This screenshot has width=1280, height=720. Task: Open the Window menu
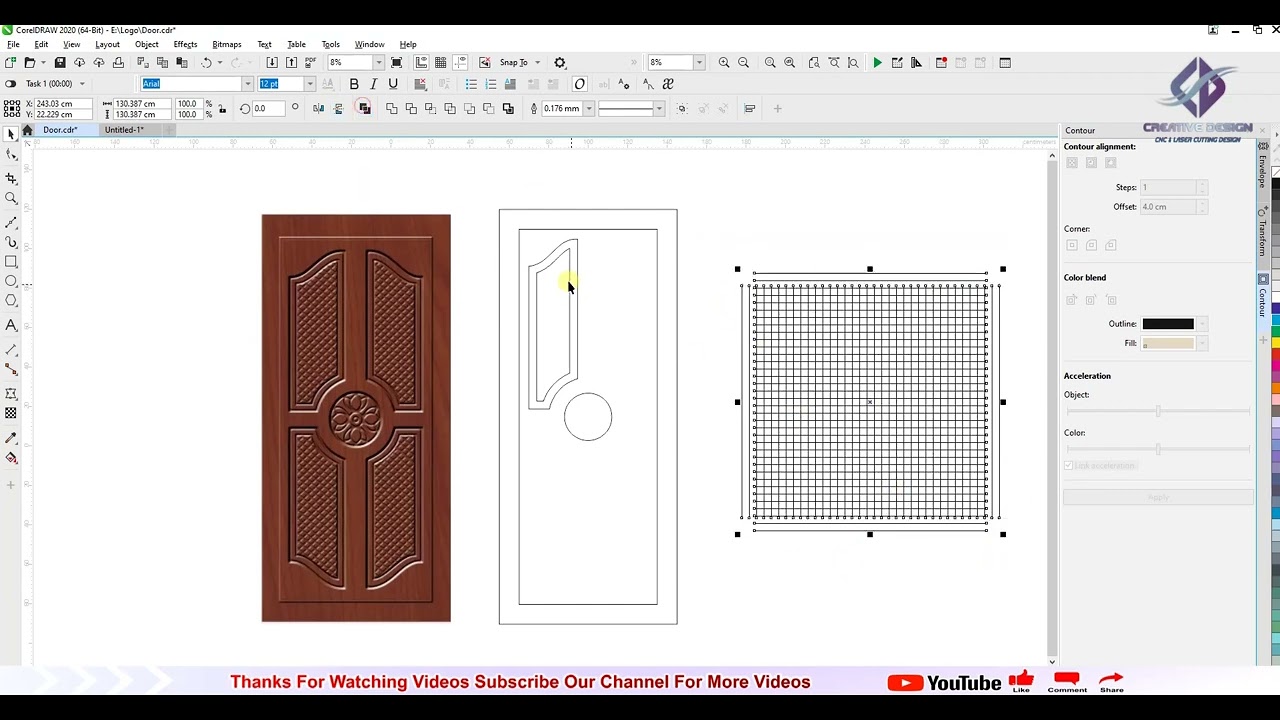[369, 44]
